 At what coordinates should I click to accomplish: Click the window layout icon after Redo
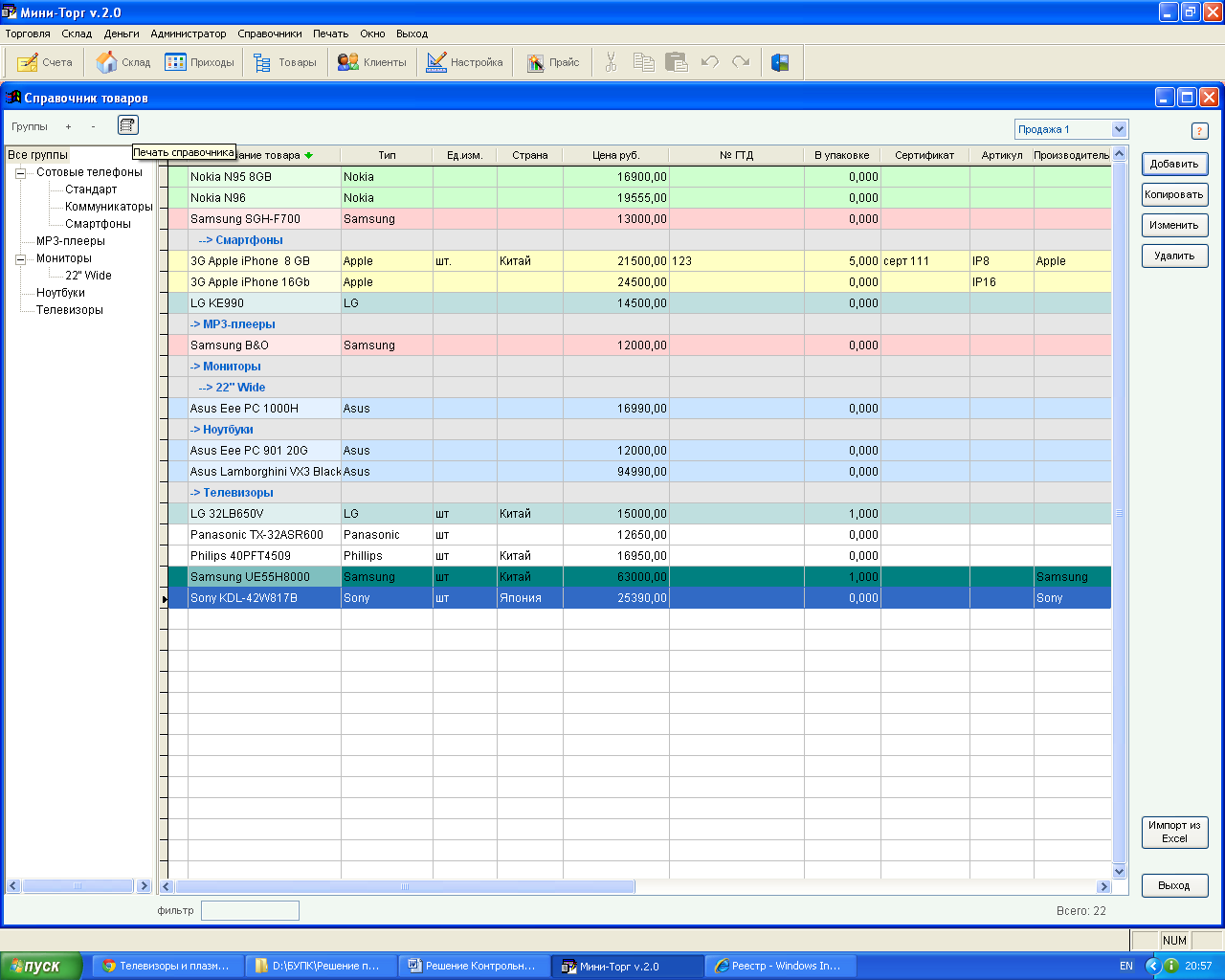780,62
